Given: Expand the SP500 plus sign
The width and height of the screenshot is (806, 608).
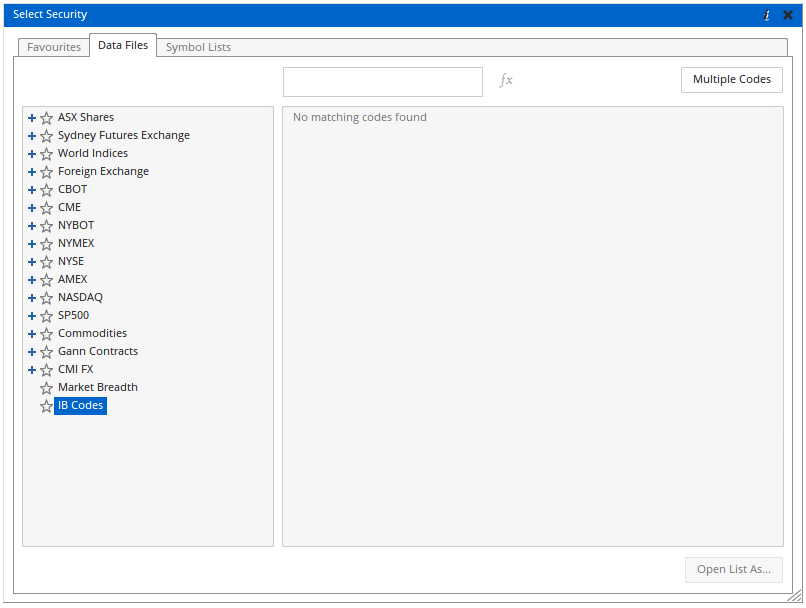Looking at the screenshot, I should pos(32,316).
